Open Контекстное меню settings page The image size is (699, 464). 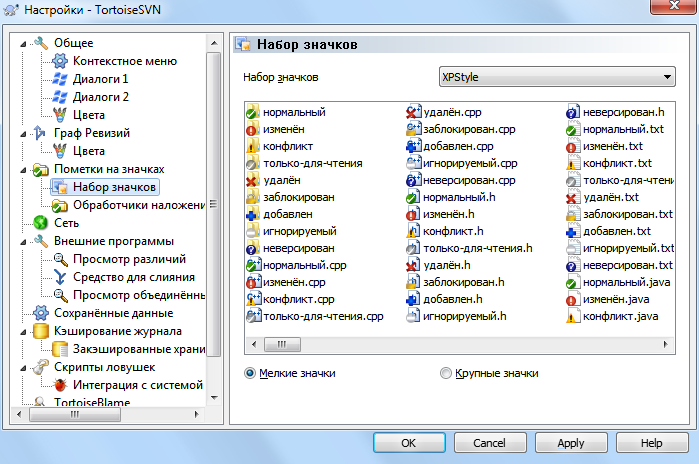[x=125, y=61]
